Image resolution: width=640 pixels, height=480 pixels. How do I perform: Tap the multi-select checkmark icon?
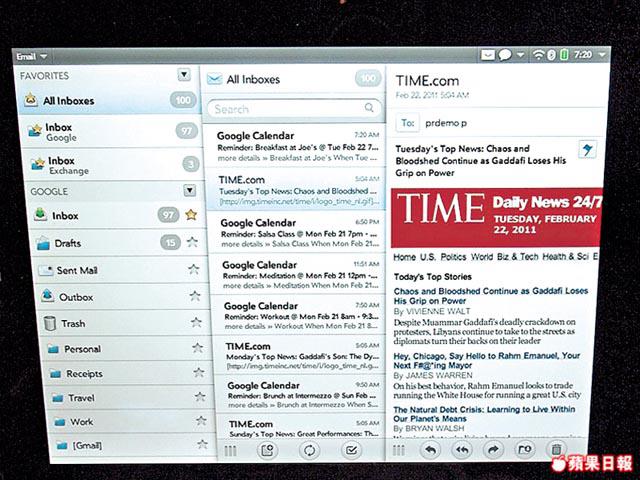click(x=351, y=450)
